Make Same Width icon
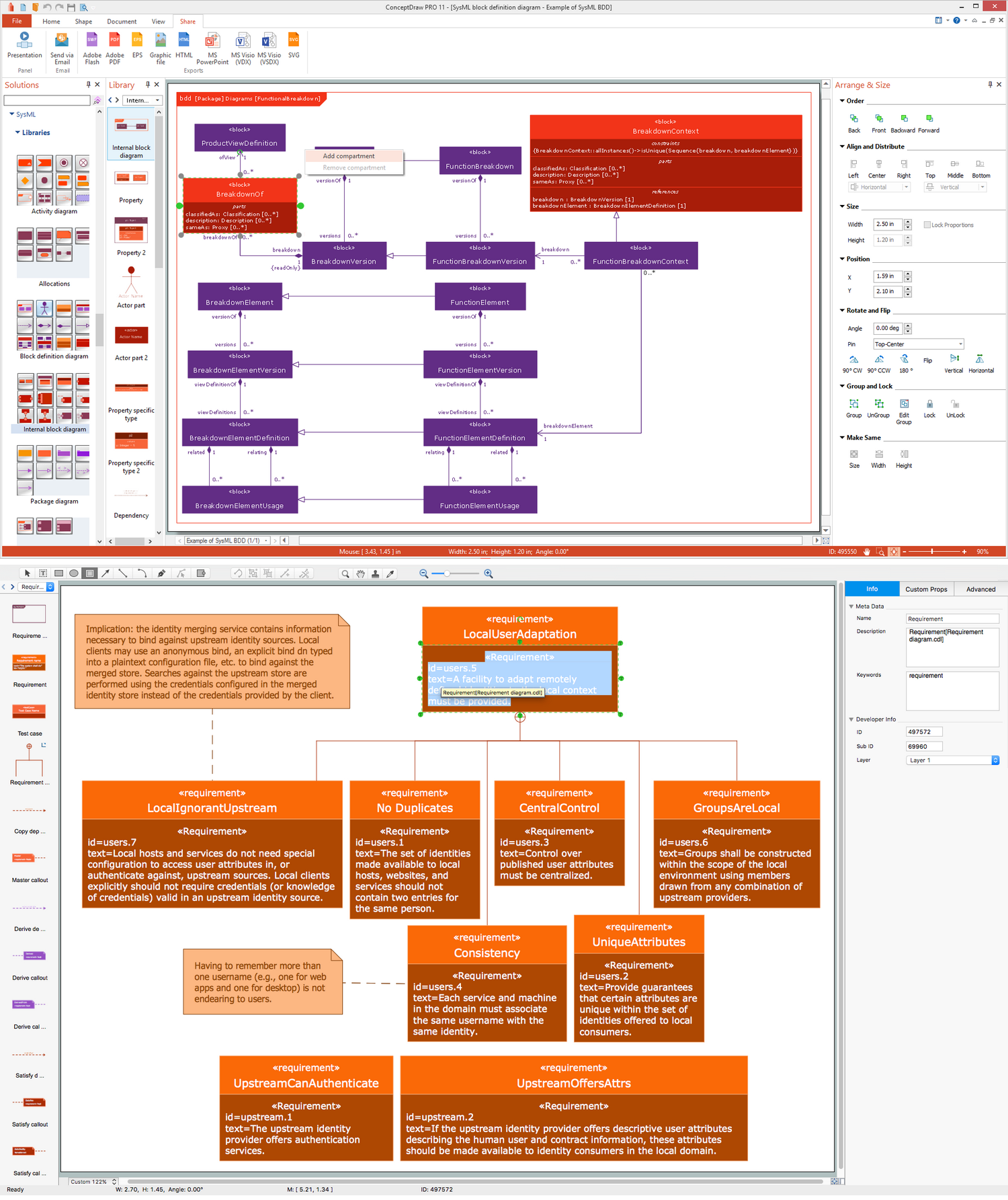This screenshot has height=1200, width=1008. [x=878, y=458]
